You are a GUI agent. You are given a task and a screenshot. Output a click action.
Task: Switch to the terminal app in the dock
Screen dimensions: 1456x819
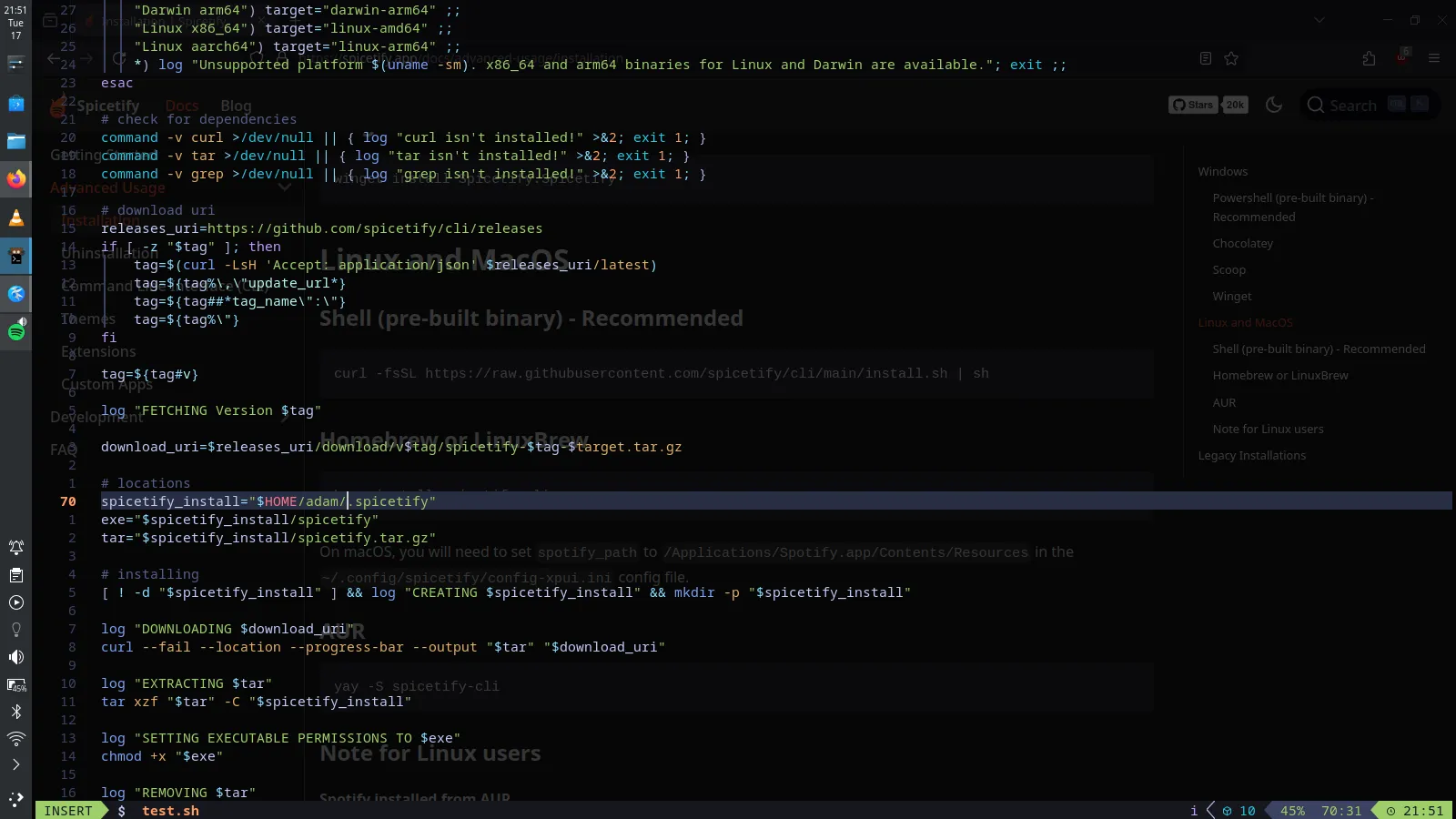point(16,256)
